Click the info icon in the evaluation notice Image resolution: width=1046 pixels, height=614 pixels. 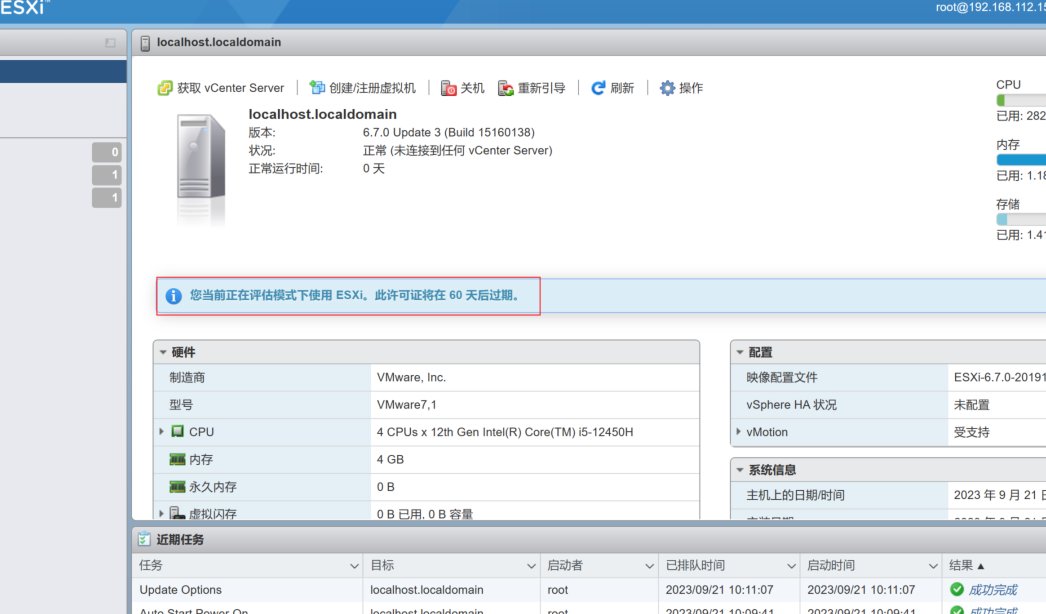point(173,296)
